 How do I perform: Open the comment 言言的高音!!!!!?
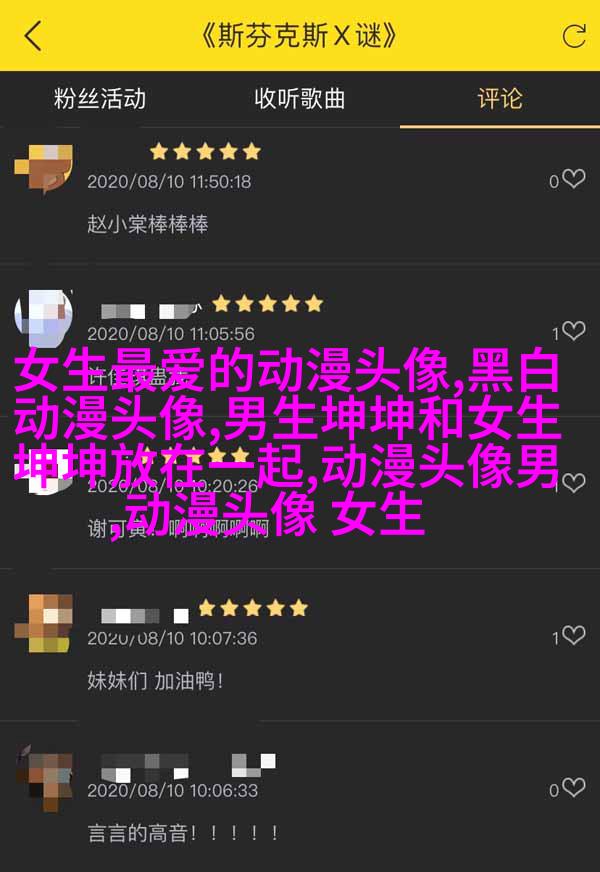pos(183,833)
